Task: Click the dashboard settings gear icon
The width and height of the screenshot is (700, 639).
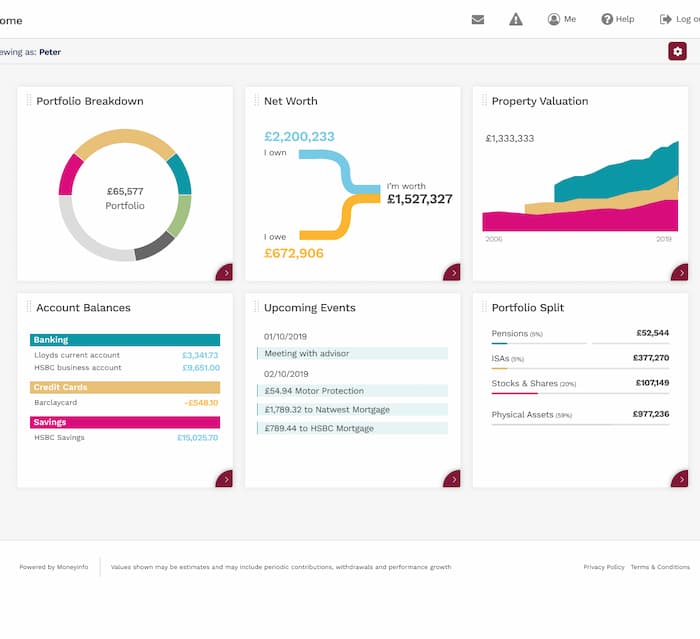Action: click(677, 51)
